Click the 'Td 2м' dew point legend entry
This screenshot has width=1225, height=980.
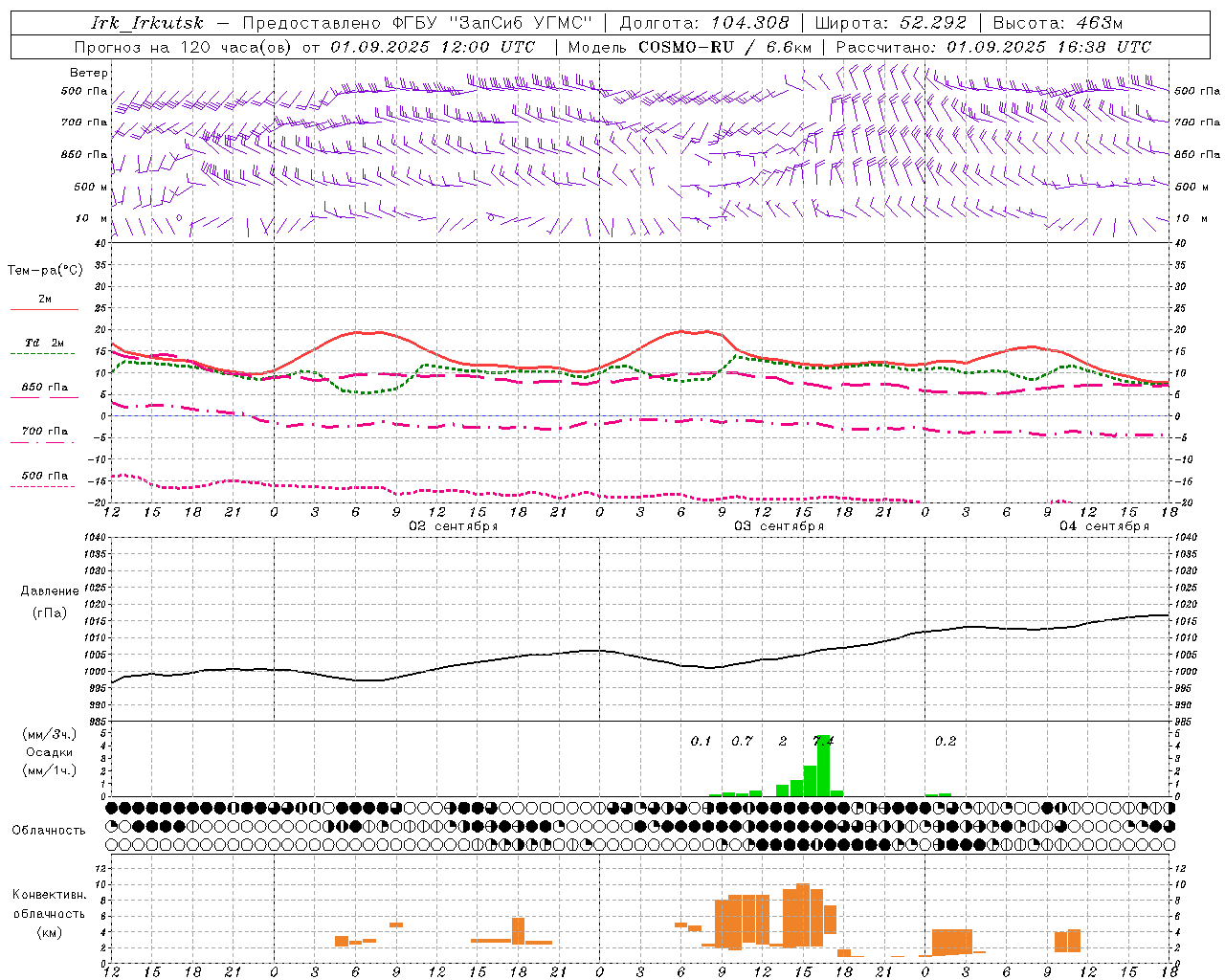click(45, 343)
